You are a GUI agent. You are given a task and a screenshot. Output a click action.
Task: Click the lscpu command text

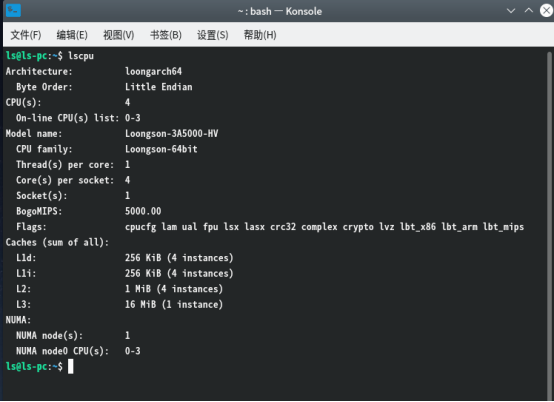click(81, 56)
